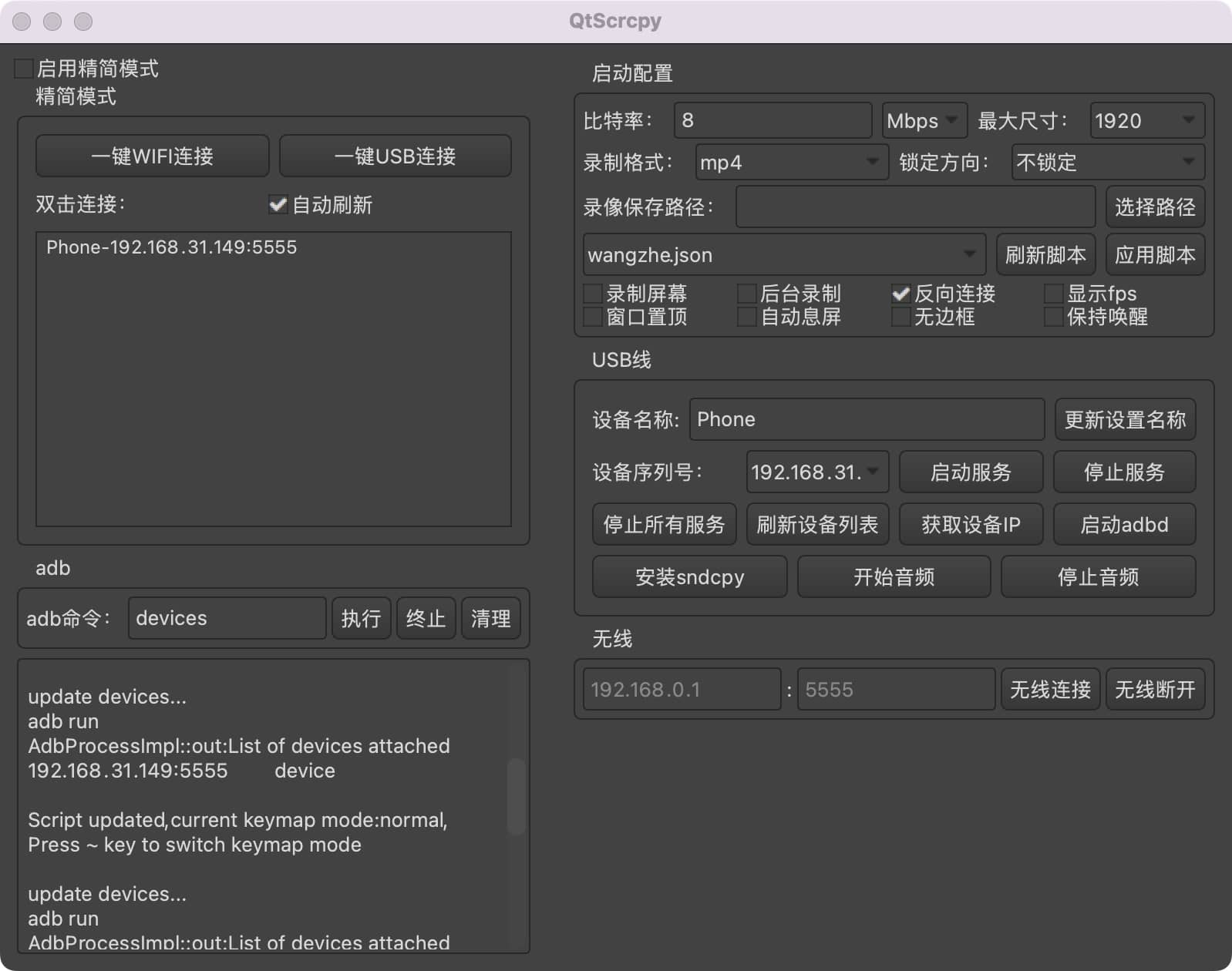Screen dimensions: 1232x971
Task: Click the 刷新设备列表 button
Action: tap(817, 524)
